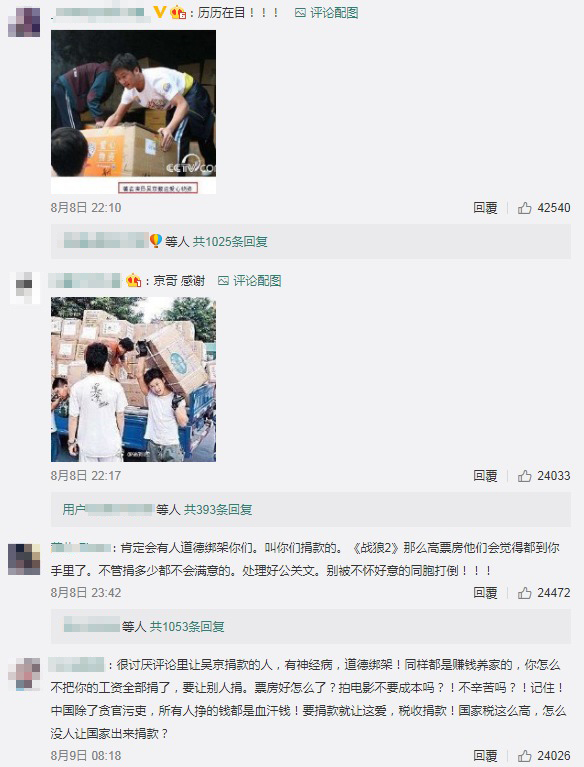Like the comment posted 8月9日 08:18
This screenshot has width=584, height=767.
pyautogui.click(x=525, y=756)
